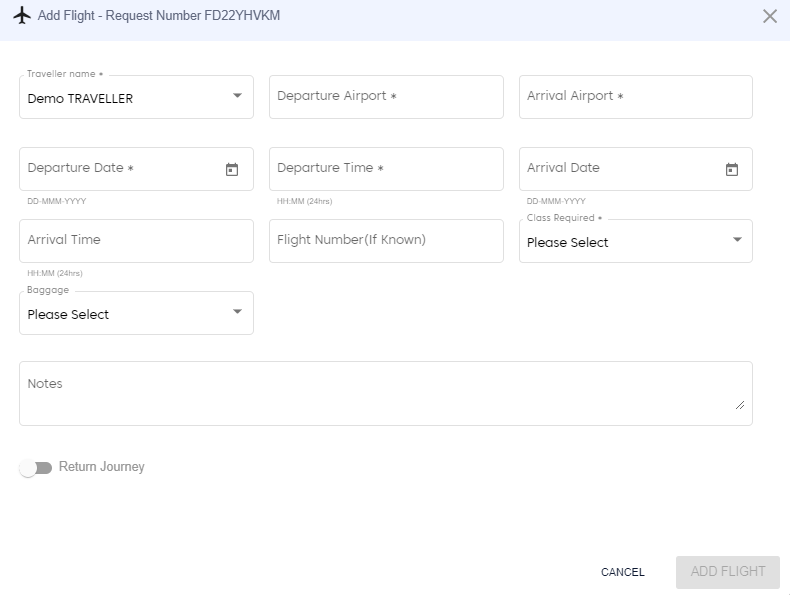Expand the Baggage dropdown
Screen dimensions: 790x595
tap(237, 313)
